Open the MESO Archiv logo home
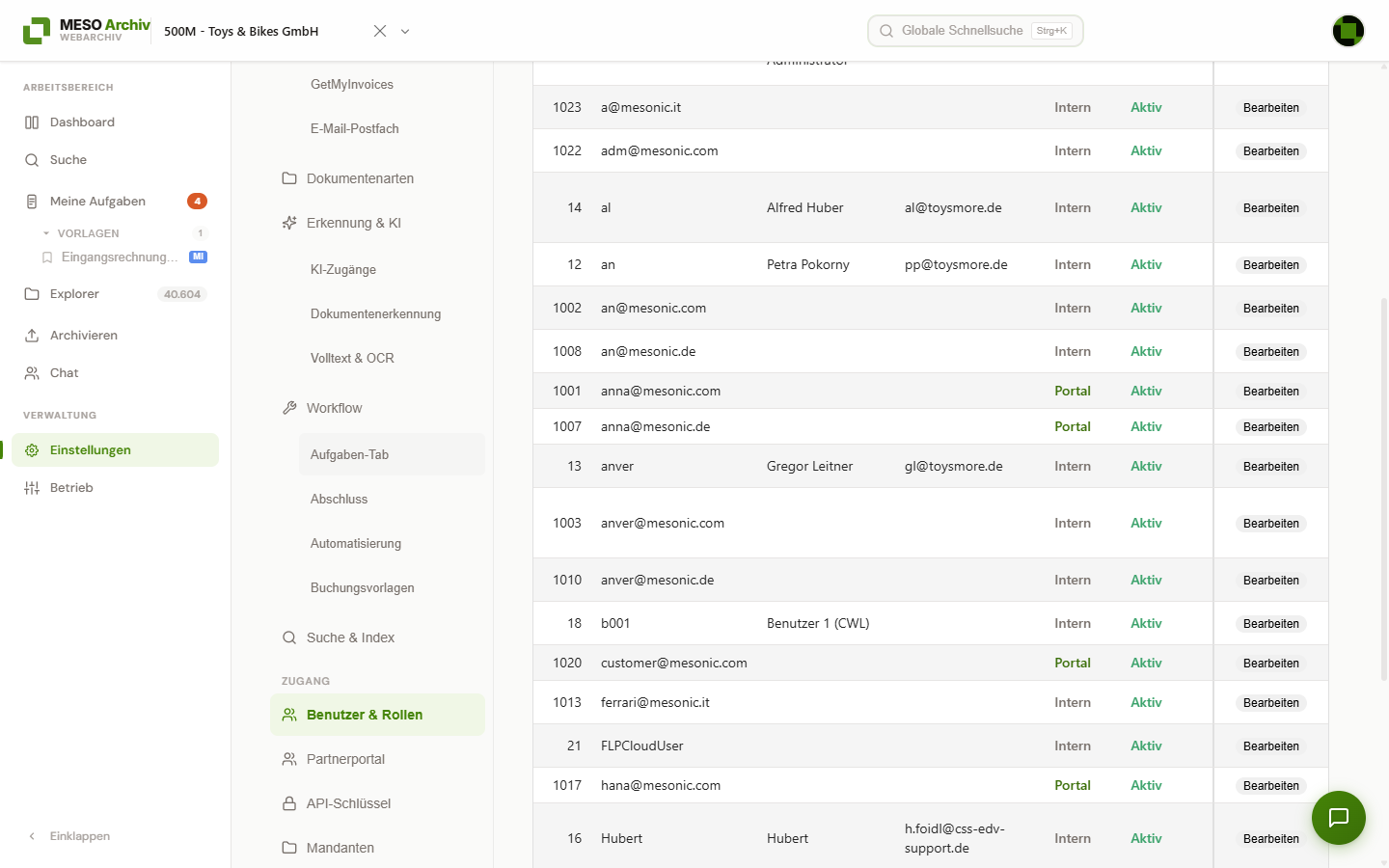The image size is (1389, 868). click(87, 31)
